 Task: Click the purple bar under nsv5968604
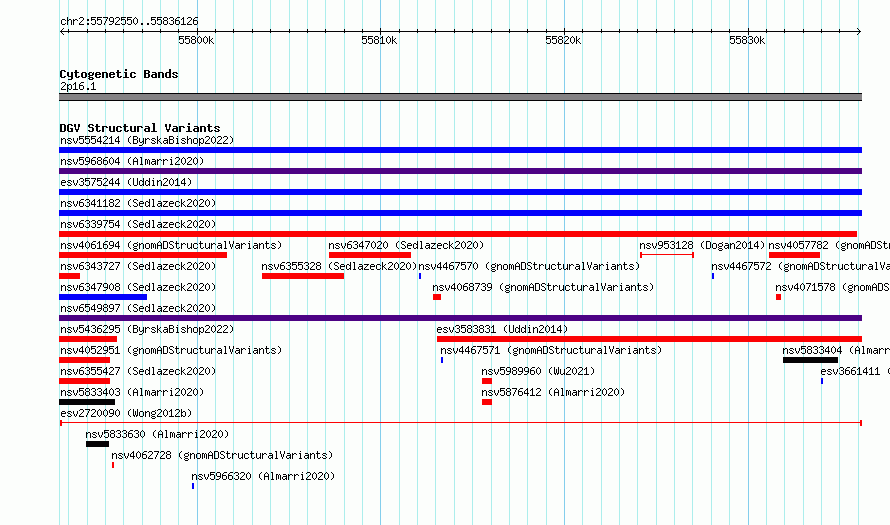pyautogui.click(x=460, y=171)
